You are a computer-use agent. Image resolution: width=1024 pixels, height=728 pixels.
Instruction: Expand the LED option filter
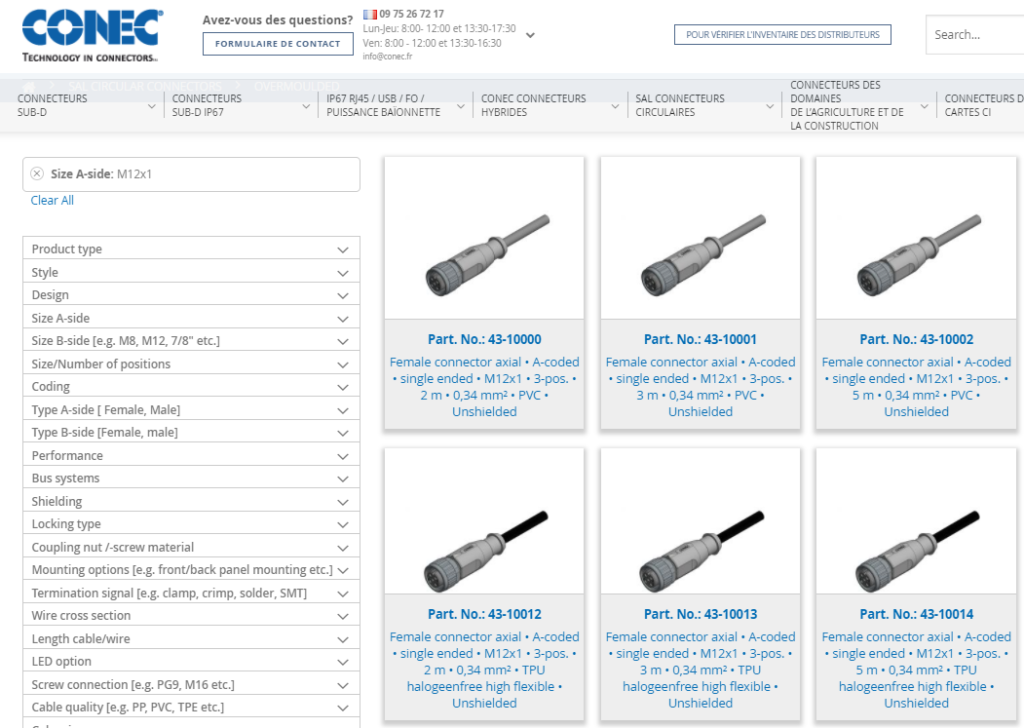tap(190, 661)
